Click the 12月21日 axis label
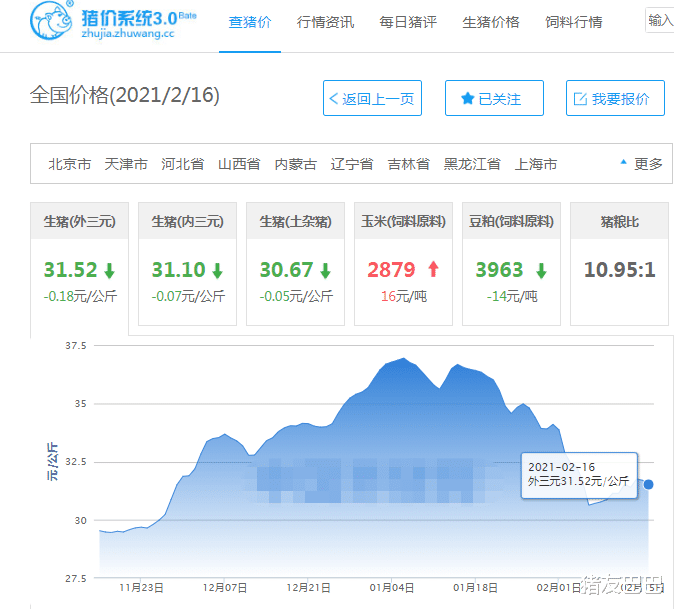The image size is (674, 609). point(308,588)
